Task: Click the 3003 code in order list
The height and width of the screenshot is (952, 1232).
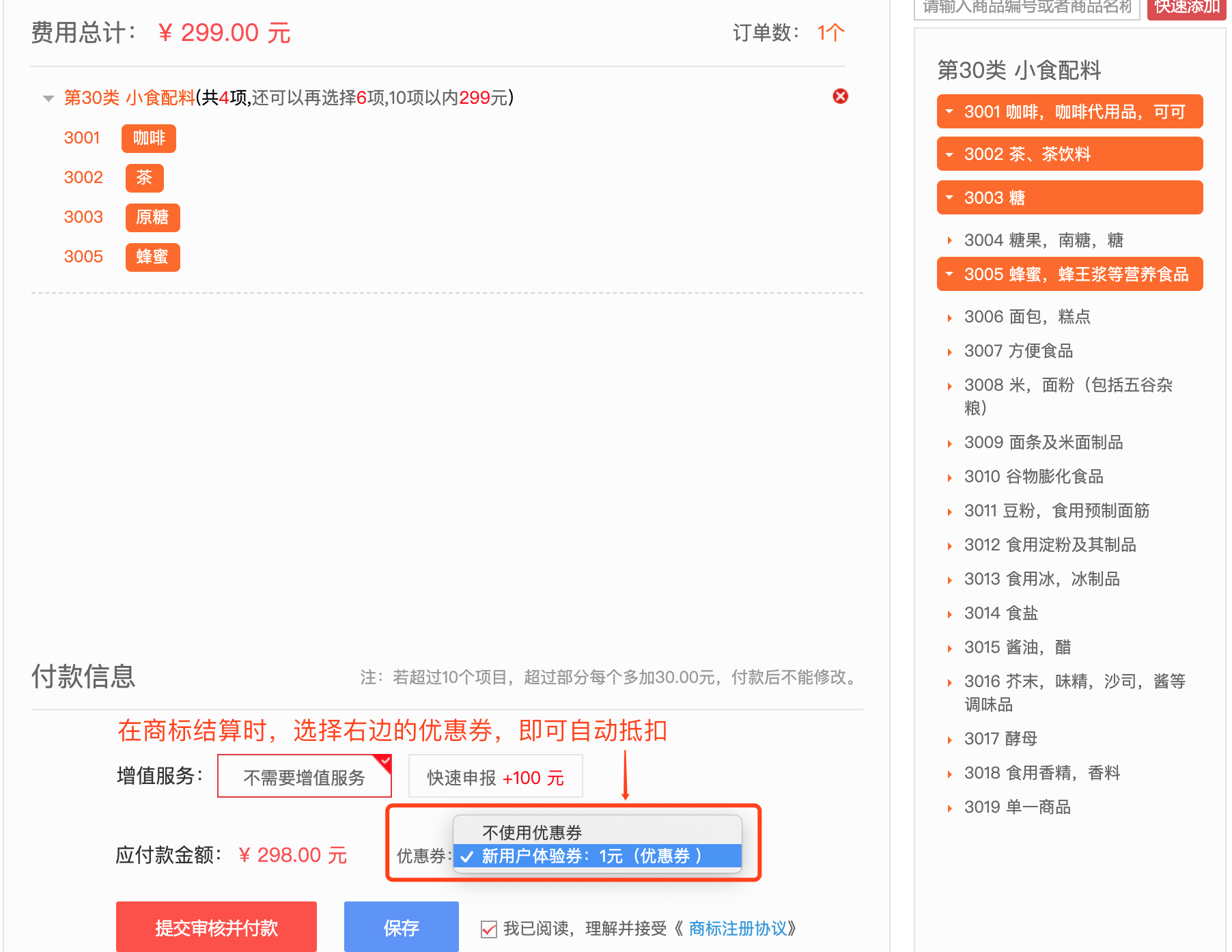Action: coord(83,217)
